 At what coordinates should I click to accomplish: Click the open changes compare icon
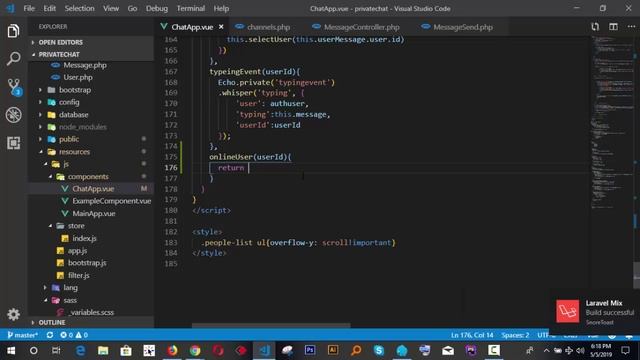click(x=595, y=27)
